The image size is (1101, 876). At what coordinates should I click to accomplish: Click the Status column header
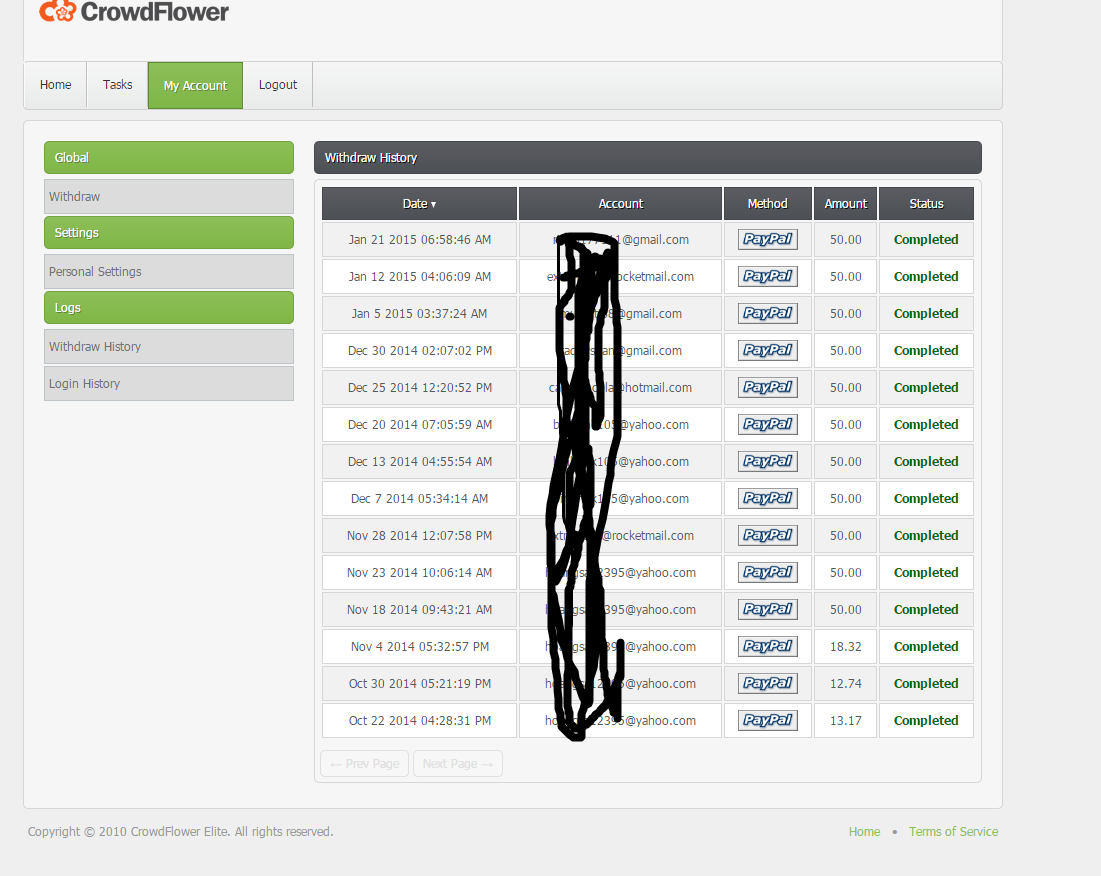926,204
